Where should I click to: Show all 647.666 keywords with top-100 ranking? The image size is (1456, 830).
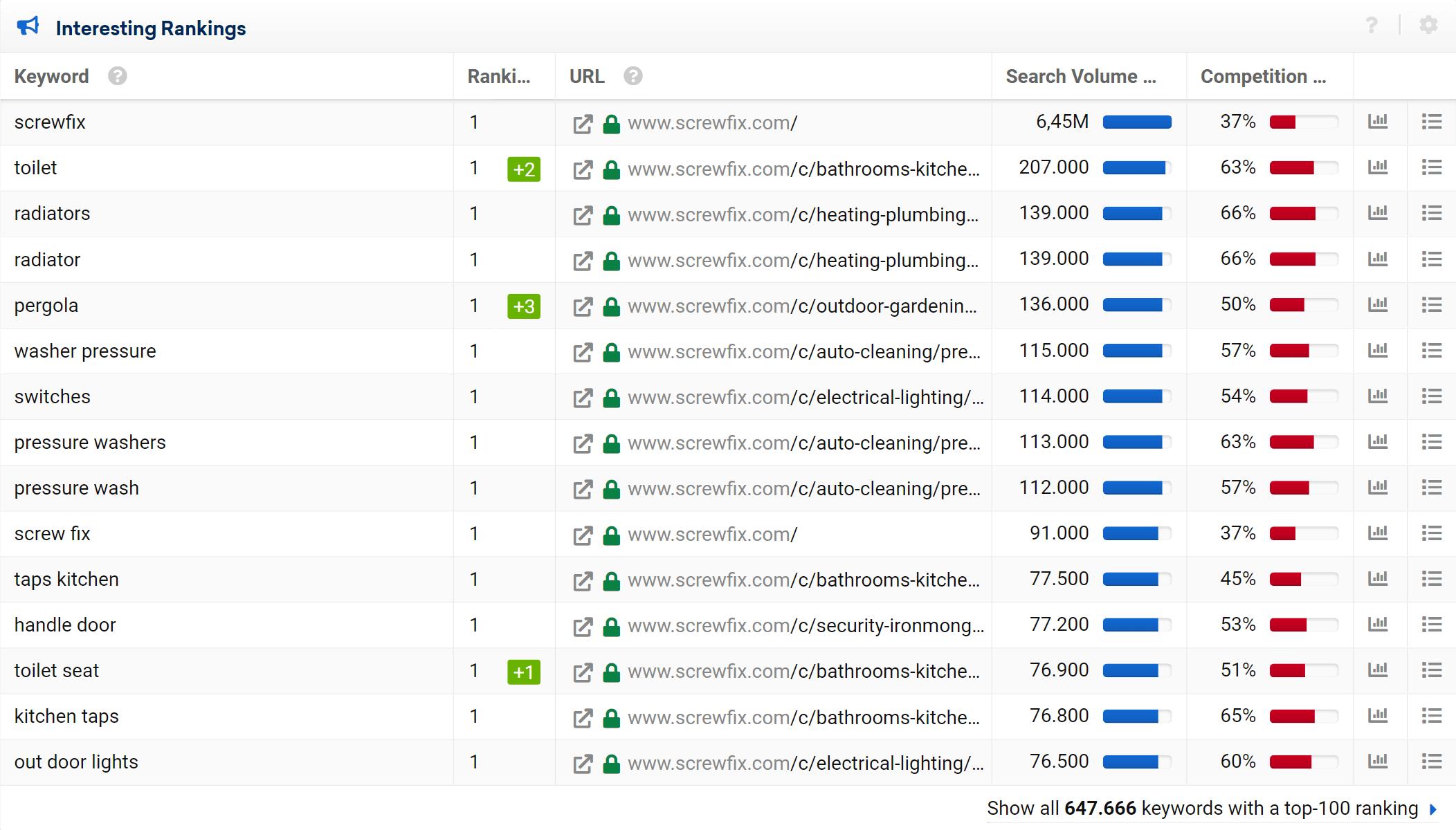tap(1212, 808)
